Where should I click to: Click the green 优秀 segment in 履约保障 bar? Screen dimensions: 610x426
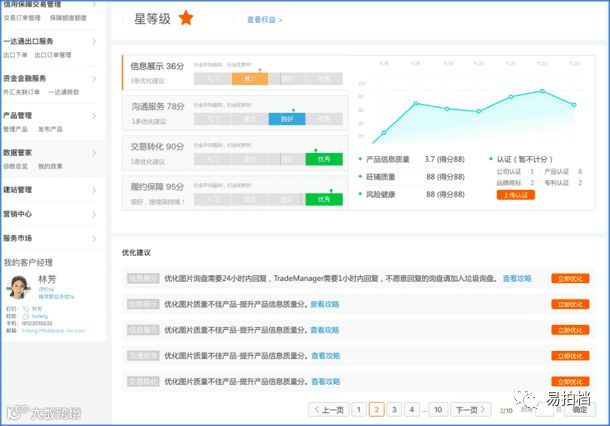click(x=324, y=199)
